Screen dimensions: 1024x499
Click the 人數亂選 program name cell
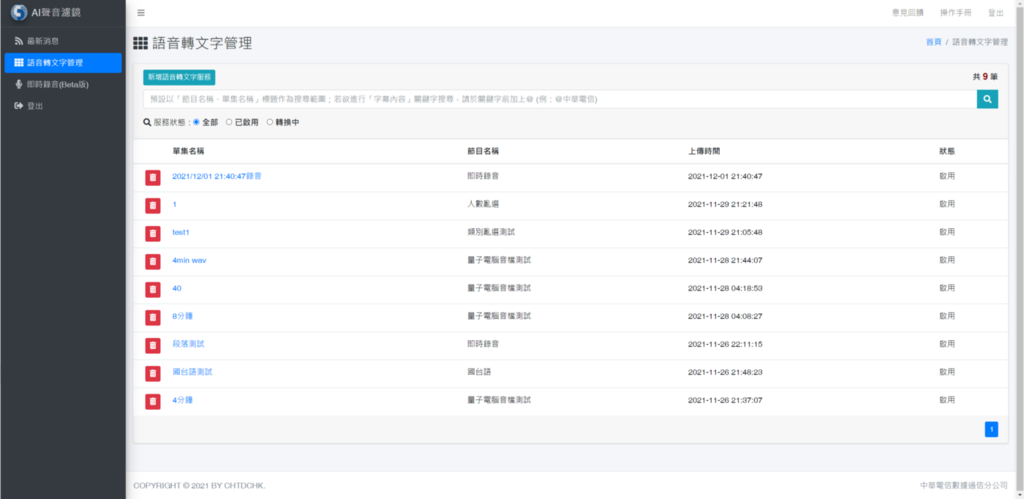[x=483, y=204]
